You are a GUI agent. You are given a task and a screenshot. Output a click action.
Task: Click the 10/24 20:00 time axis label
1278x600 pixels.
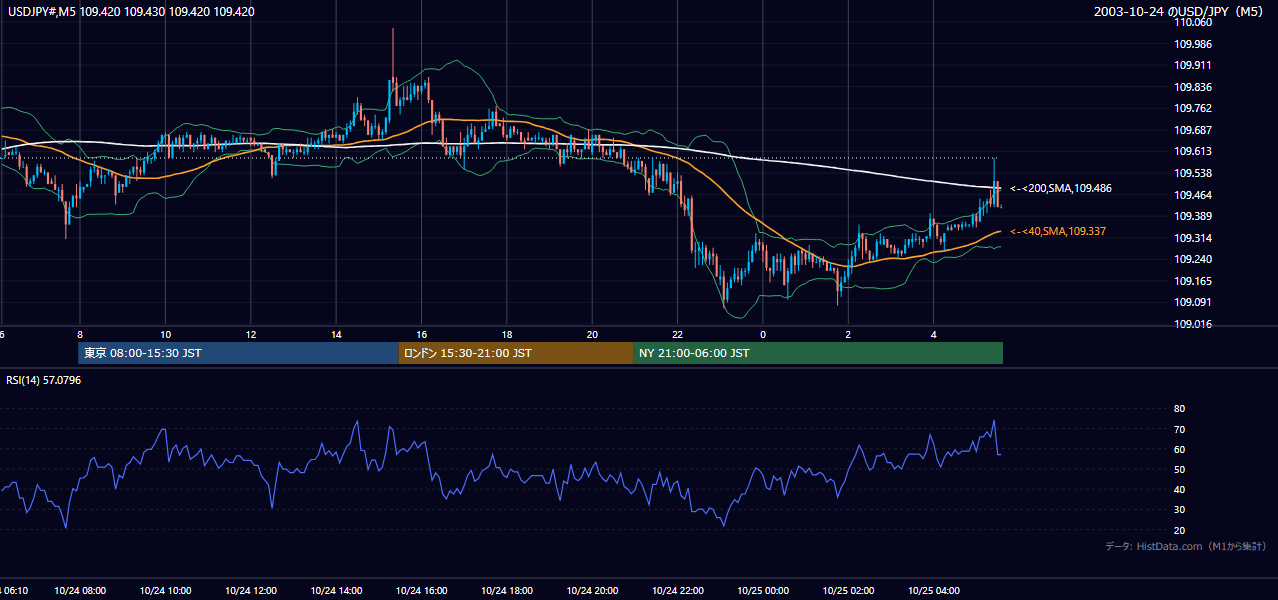click(x=592, y=591)
